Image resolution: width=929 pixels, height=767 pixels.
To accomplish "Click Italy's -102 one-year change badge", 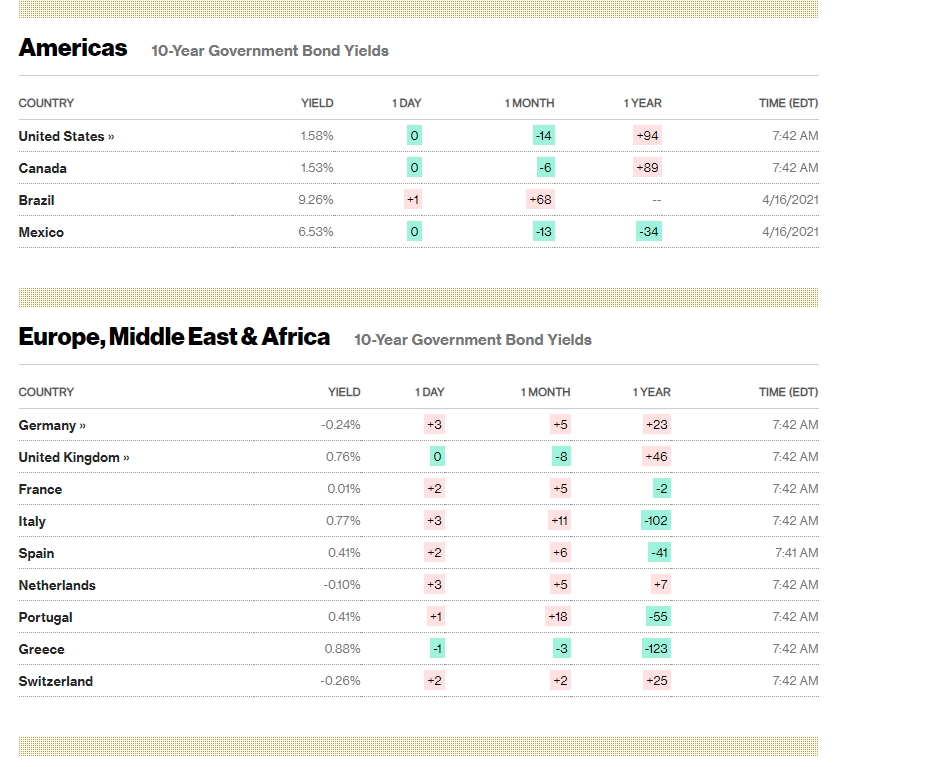I will click(656, 521).
